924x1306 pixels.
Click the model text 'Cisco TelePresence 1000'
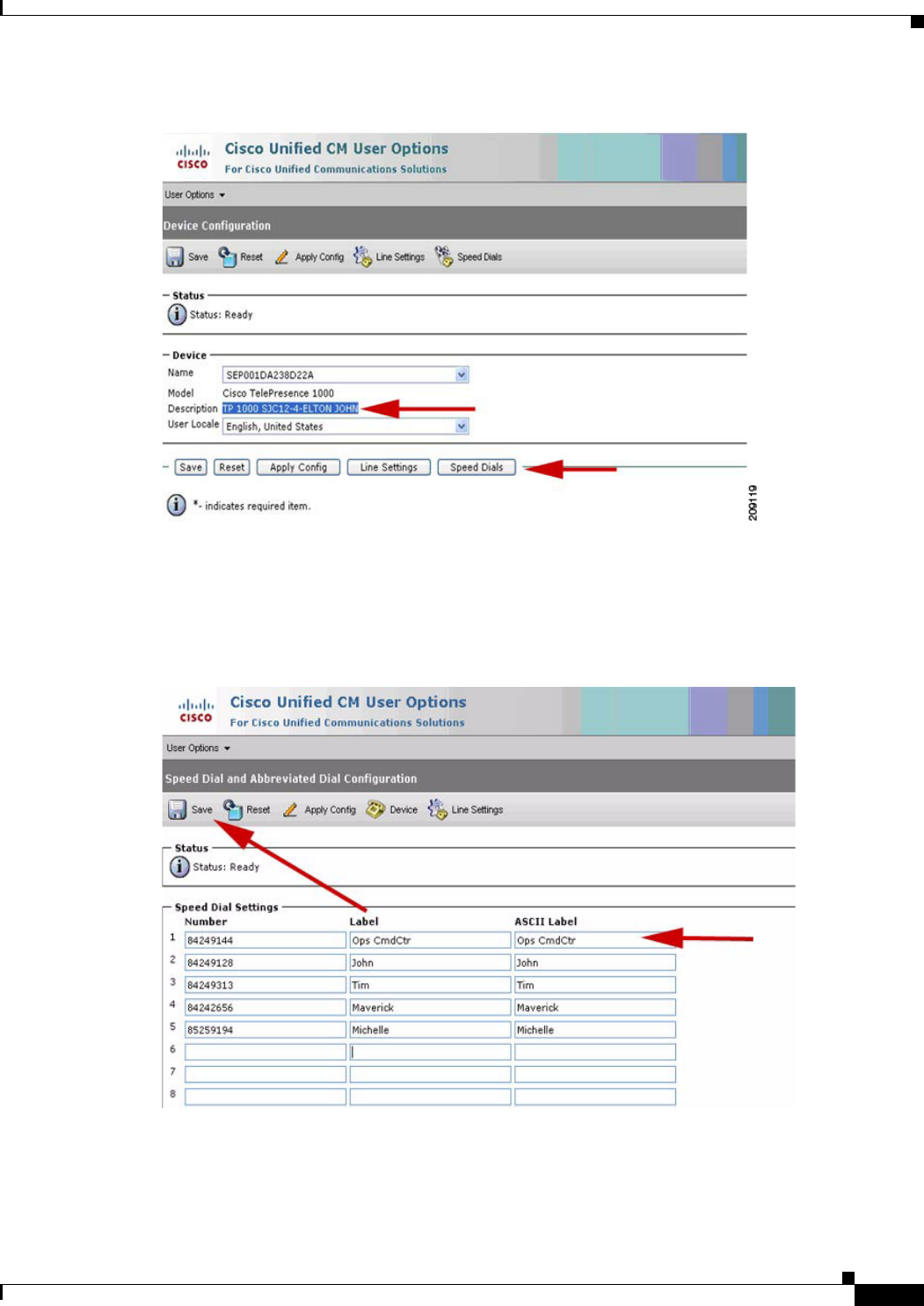pos(278,393)
